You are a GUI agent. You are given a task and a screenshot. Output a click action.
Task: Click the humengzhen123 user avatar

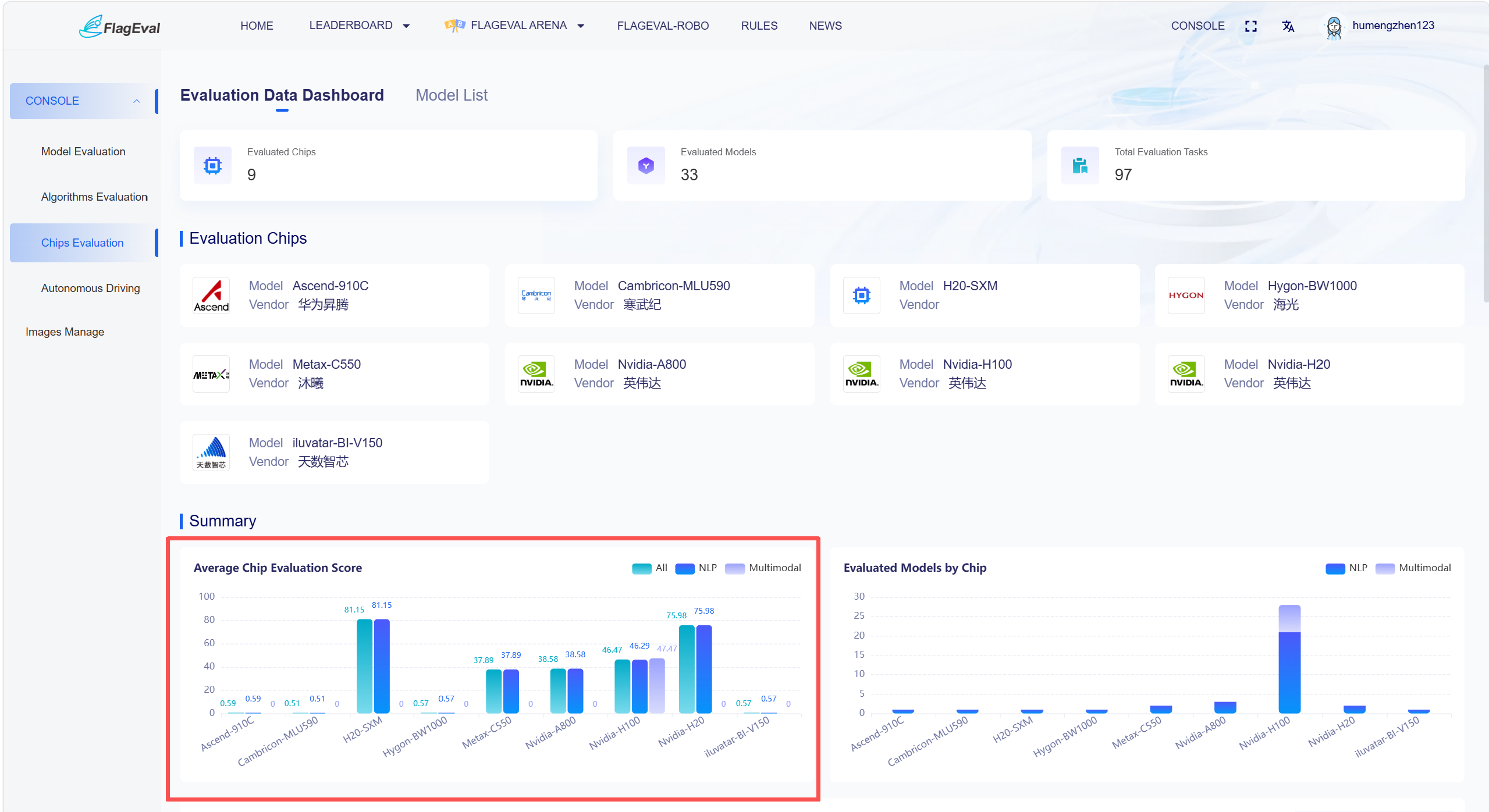(1334, 27)
